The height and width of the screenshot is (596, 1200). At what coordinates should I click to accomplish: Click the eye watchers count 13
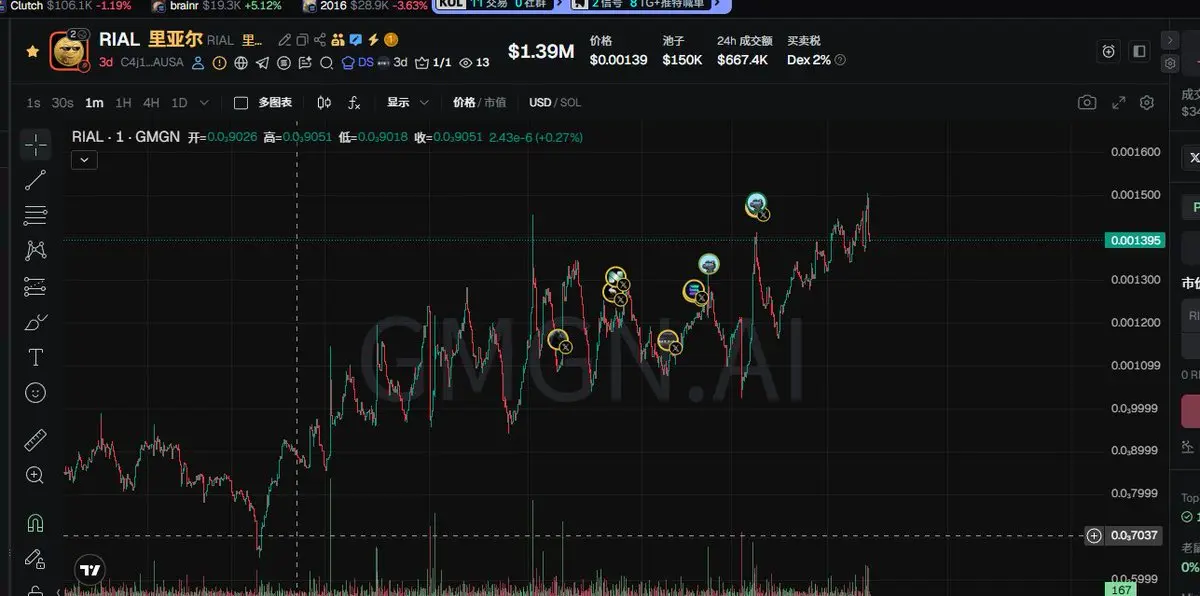click(474, 62)
